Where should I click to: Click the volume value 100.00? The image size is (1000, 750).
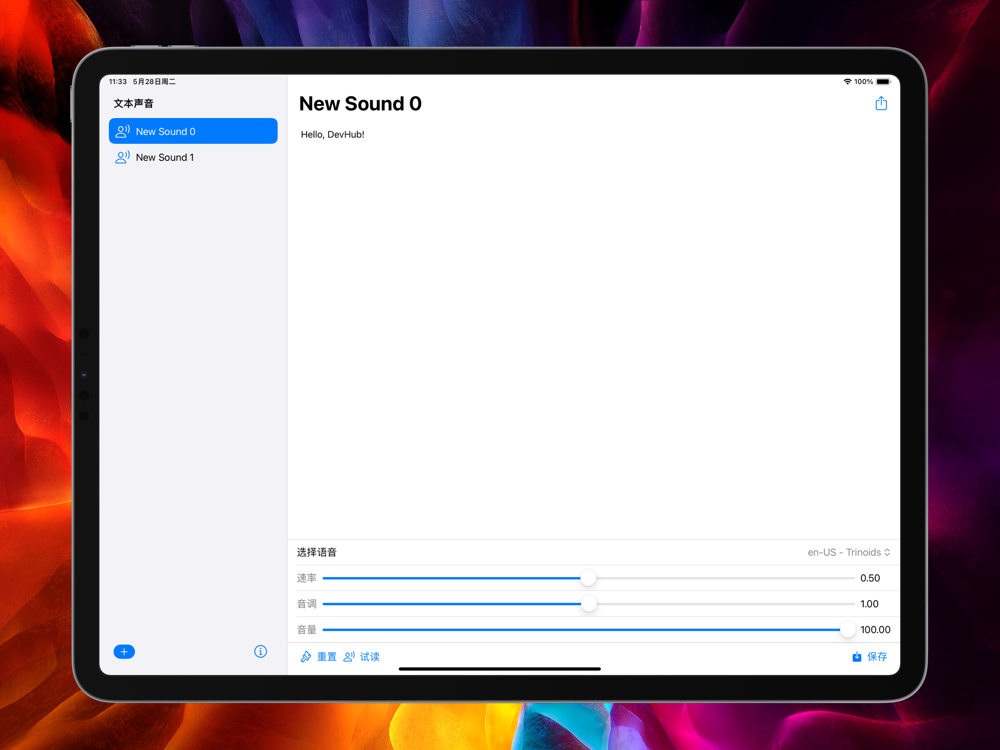pyautogui.click(x=875, y=629)
